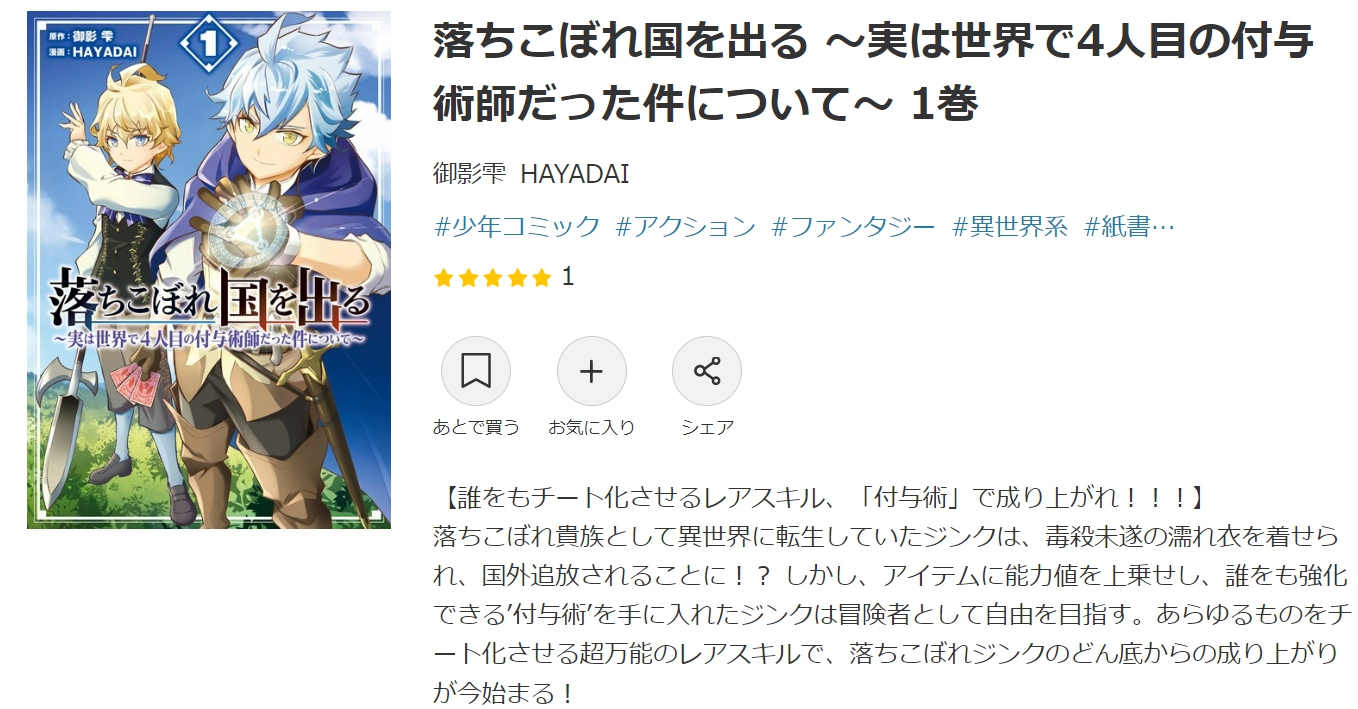The image size is (1358, 709).
Task: Click the bookmark icon to buy later
Action: click(476, 372)
